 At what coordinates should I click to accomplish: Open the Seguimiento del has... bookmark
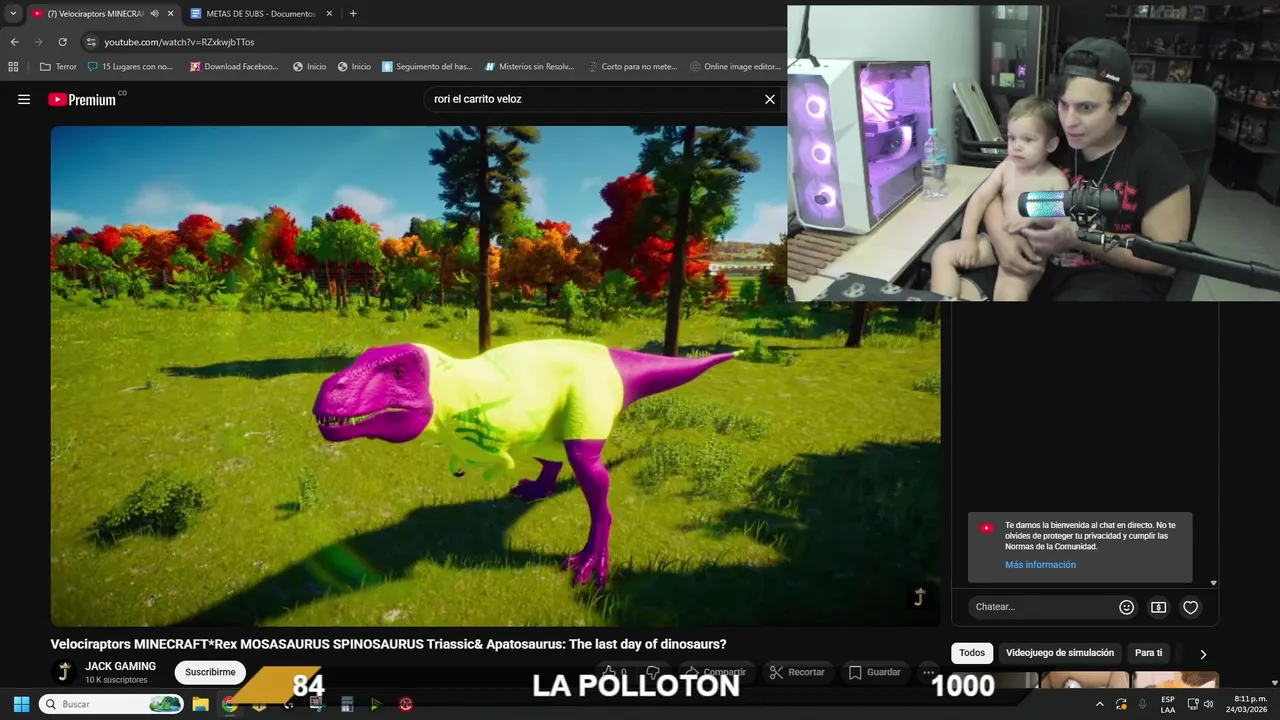pos(427,67)
